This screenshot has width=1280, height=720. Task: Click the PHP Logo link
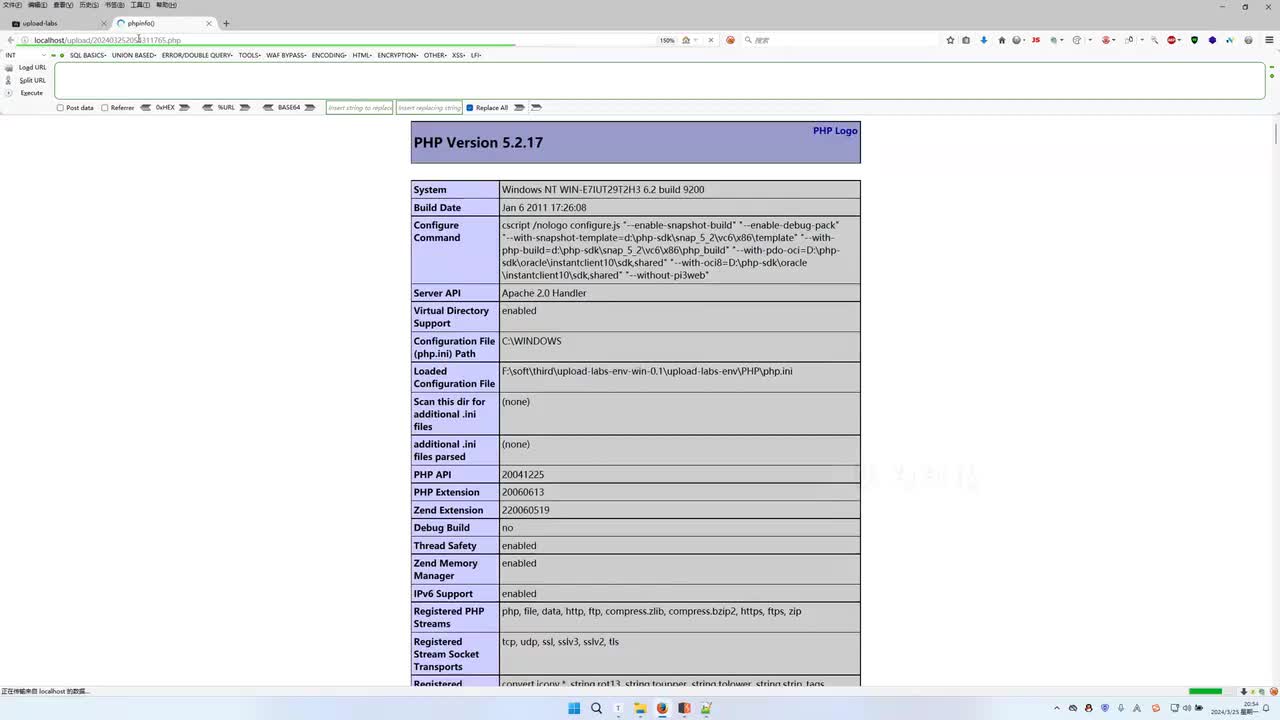pos(835,131)
